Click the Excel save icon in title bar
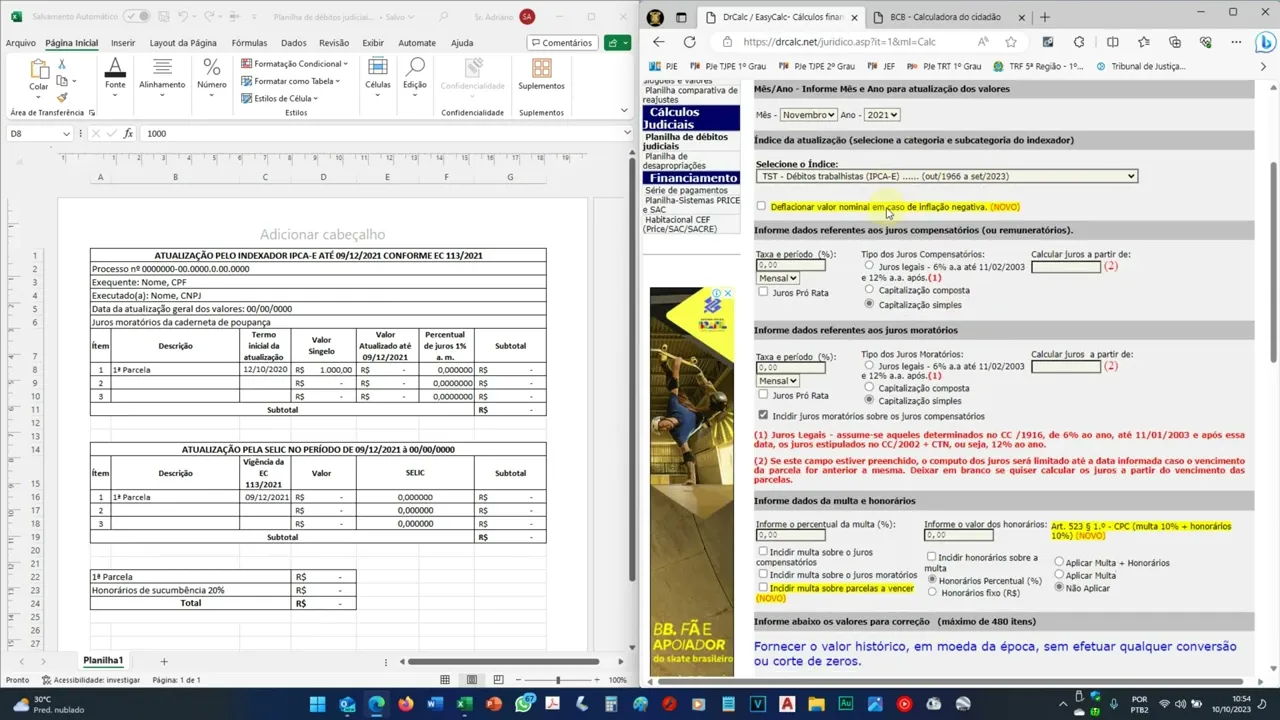 tap(162, 17)
